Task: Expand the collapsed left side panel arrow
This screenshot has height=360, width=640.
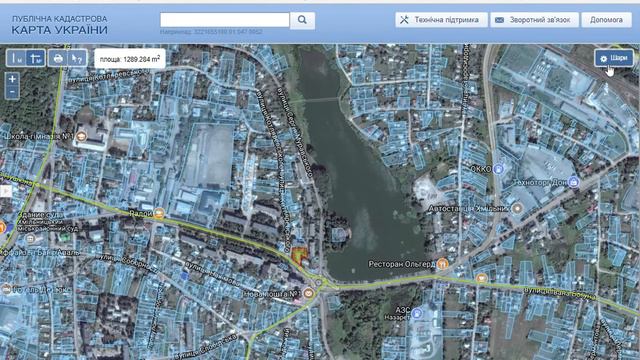Action: coord(5,191)
